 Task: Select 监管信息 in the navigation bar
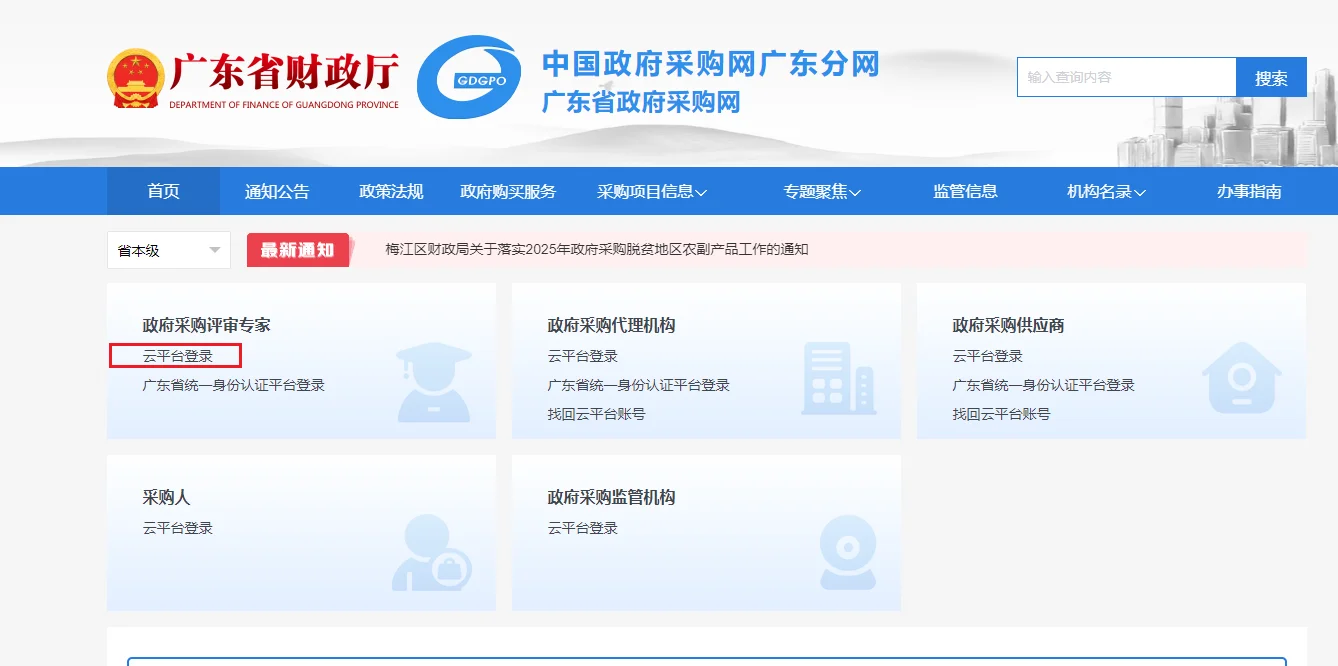pos(965,191)
